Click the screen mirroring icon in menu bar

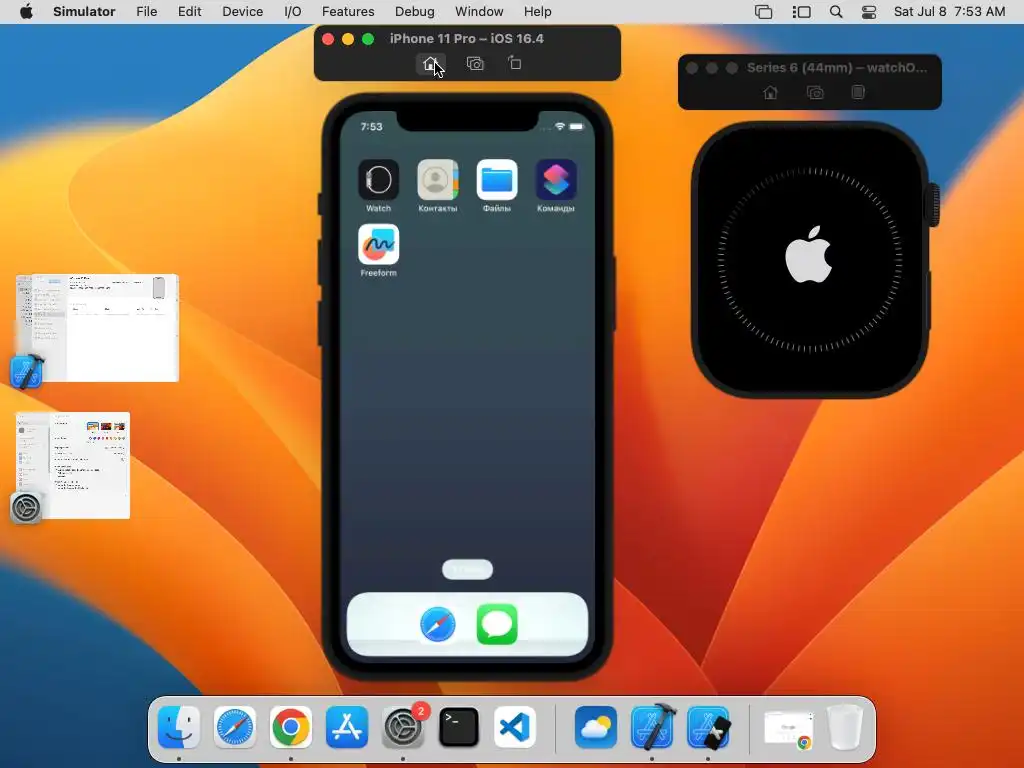(763, 12)
